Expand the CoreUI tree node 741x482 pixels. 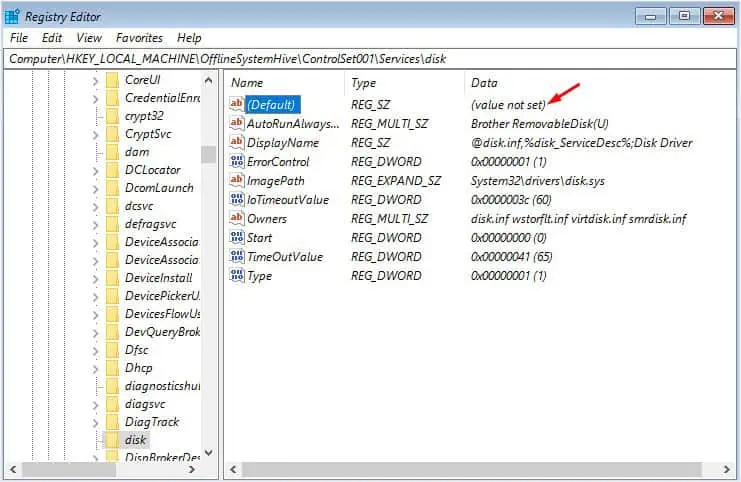[95, 81]
